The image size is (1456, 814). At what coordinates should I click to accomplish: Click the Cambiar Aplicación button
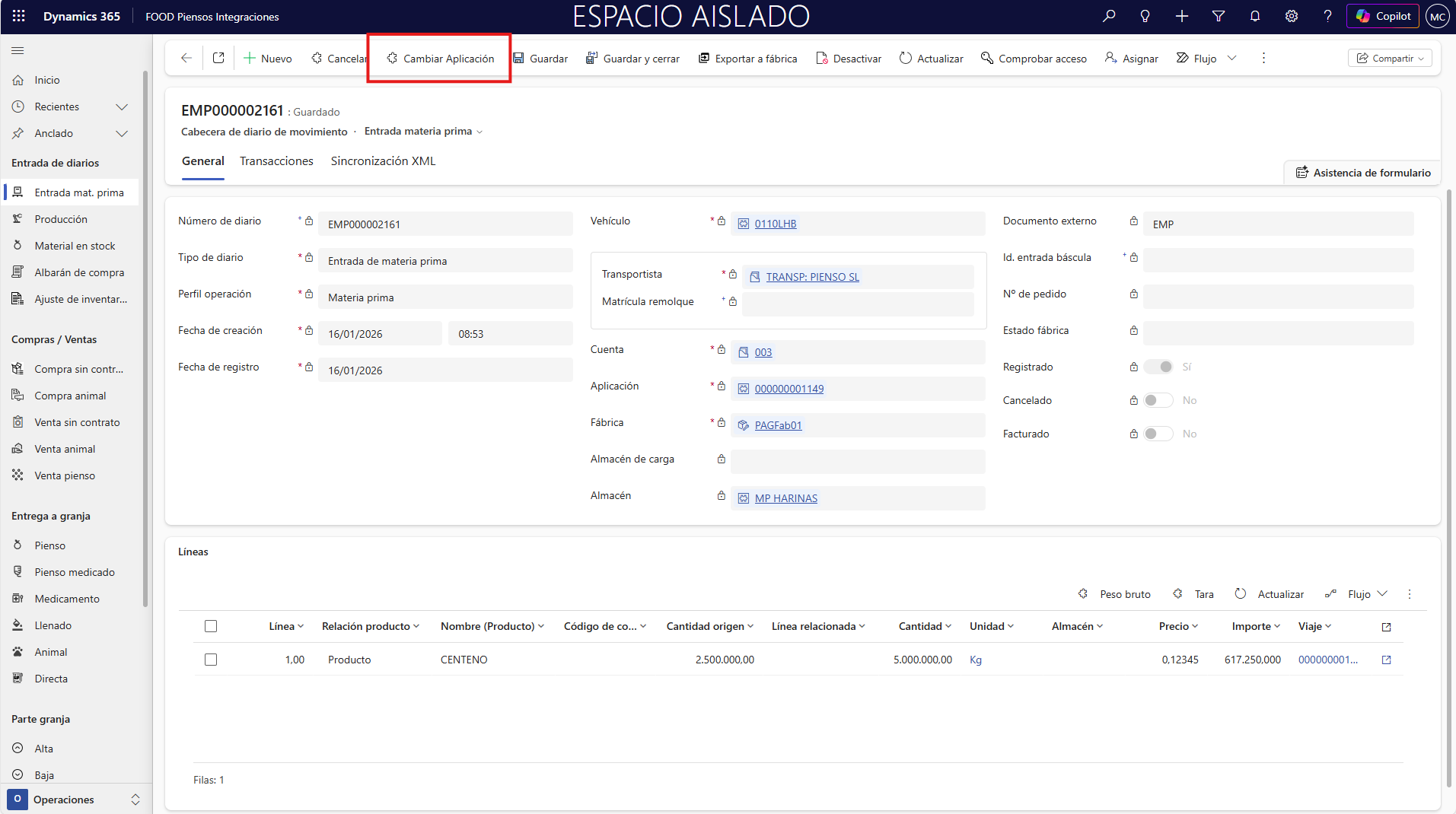440,59
